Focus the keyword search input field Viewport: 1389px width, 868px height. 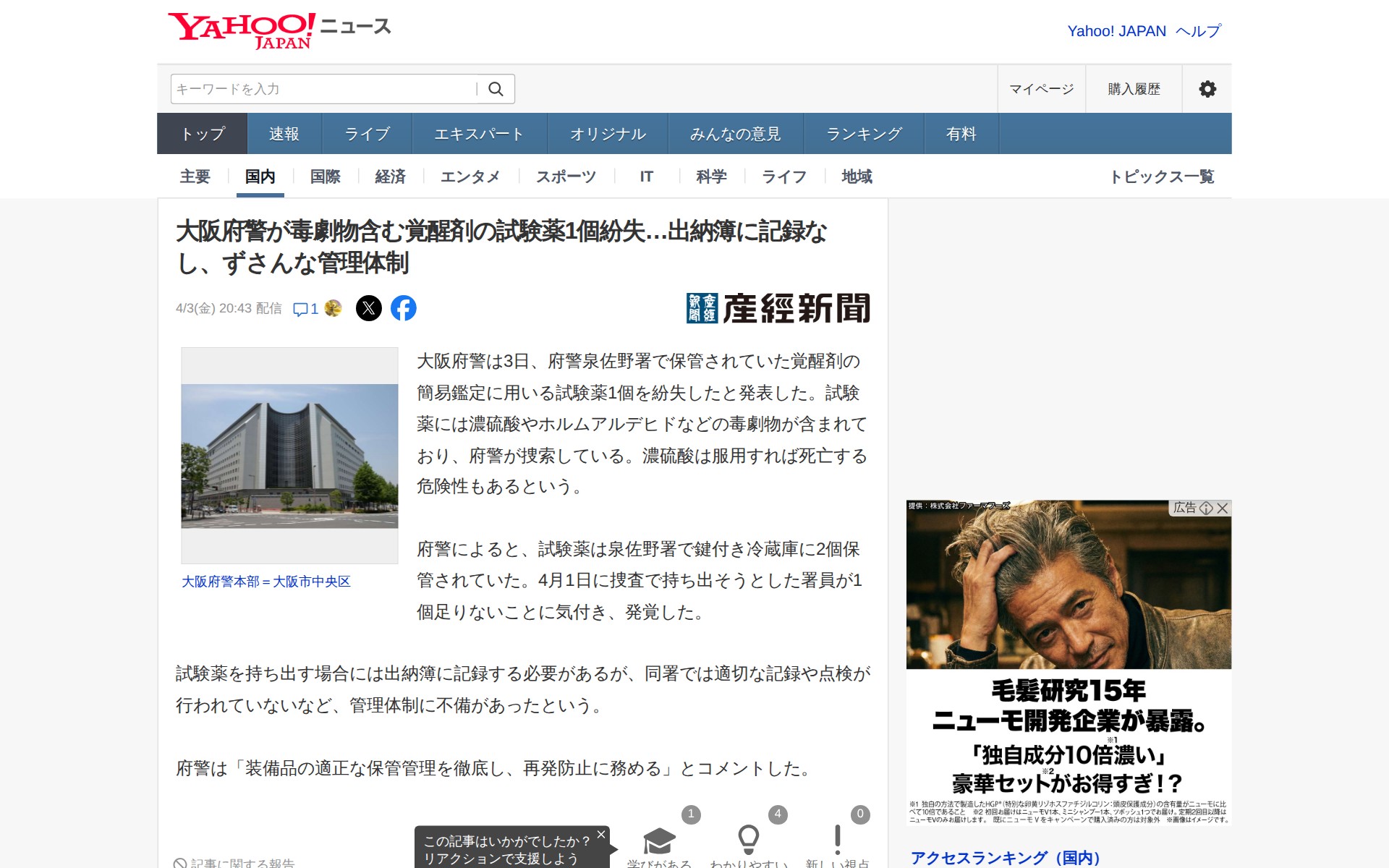[322, 89]
